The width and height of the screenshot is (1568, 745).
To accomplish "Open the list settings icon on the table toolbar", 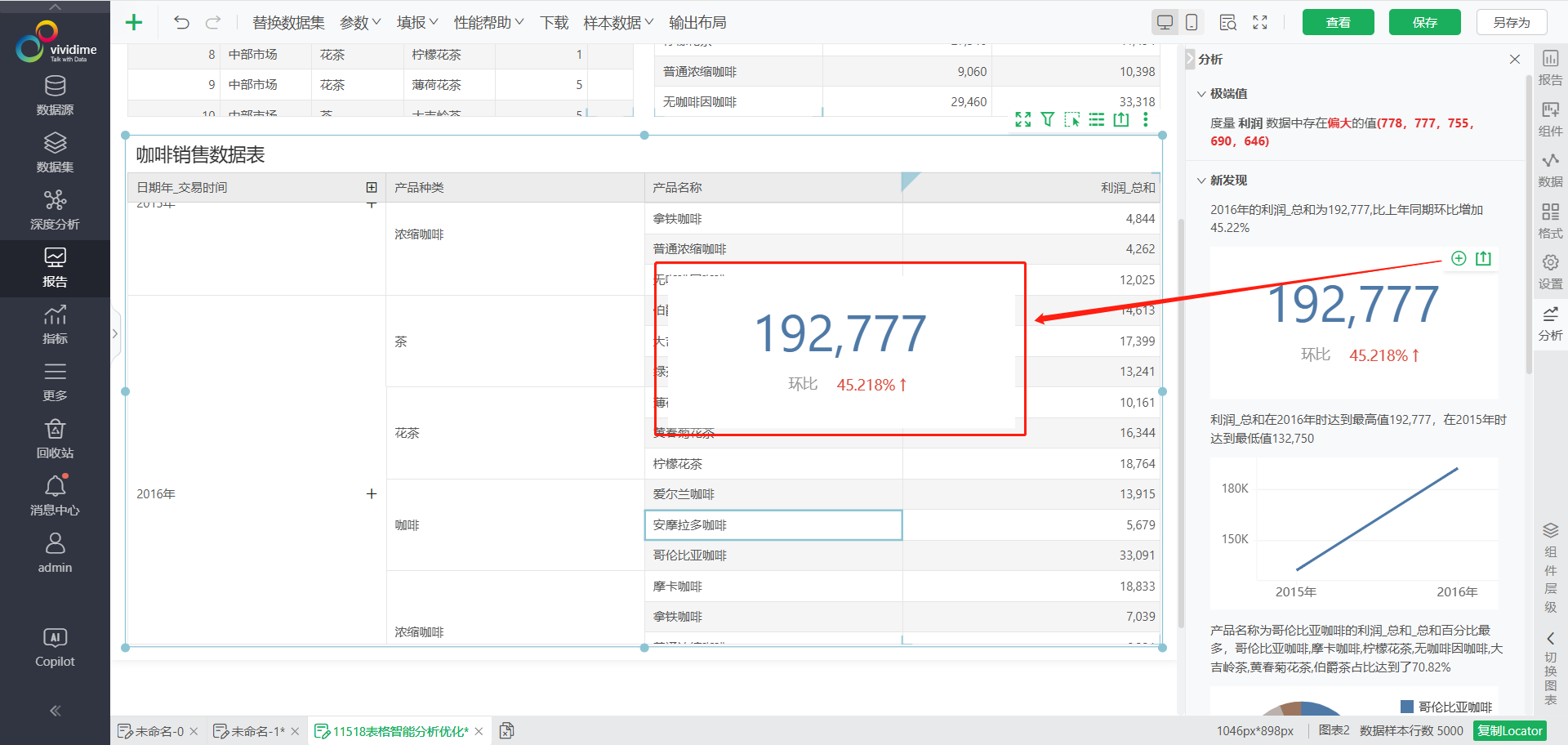I will tap(1097, 120).
